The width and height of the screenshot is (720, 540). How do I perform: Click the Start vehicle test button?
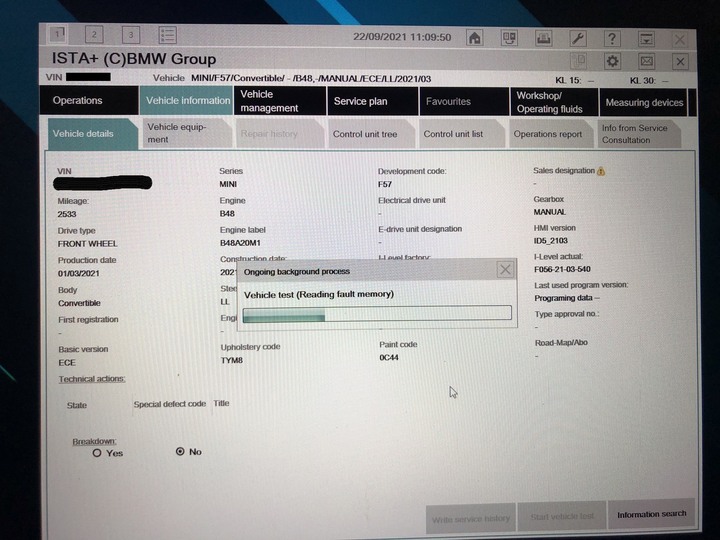tap(562, 517)
